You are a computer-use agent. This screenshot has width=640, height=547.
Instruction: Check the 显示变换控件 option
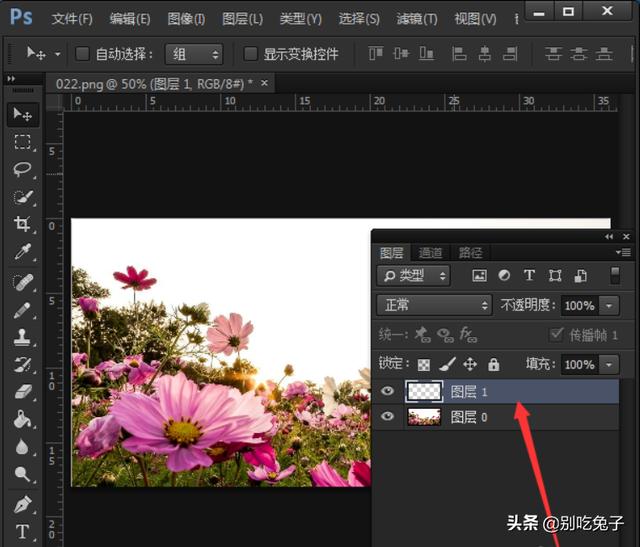point(252,53)
